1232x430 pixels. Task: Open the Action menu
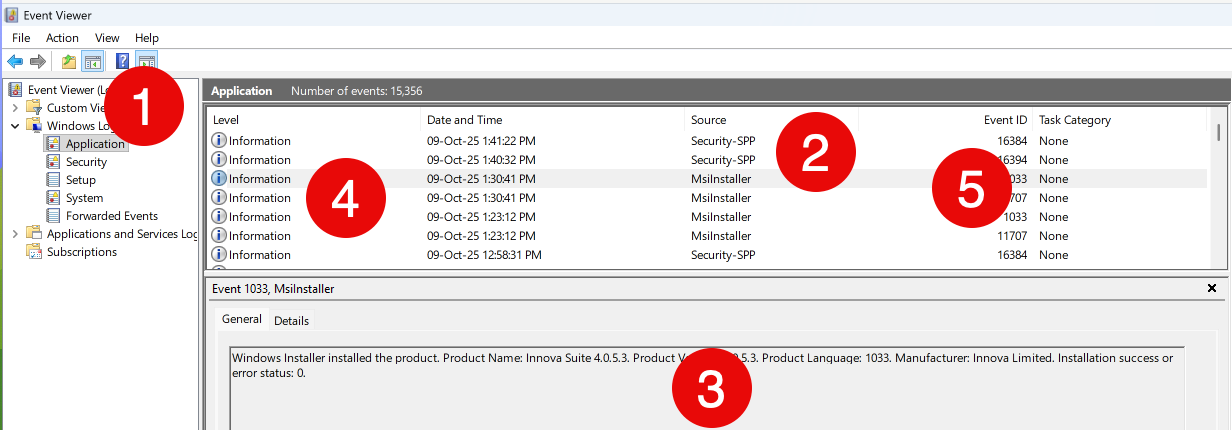62,38
